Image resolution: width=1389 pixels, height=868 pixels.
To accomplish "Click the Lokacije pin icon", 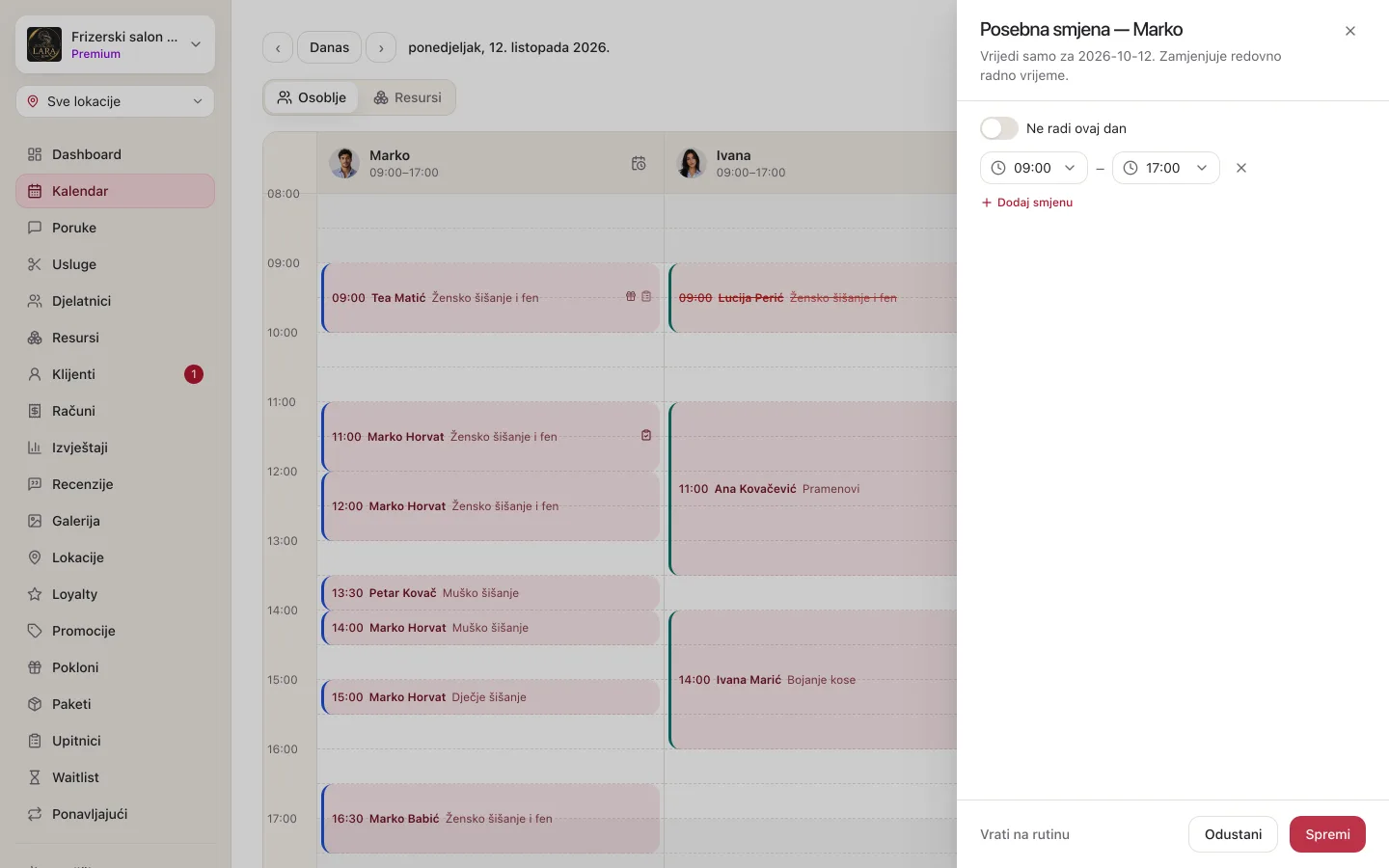I will pyautogui.click(x=35, y=557).
